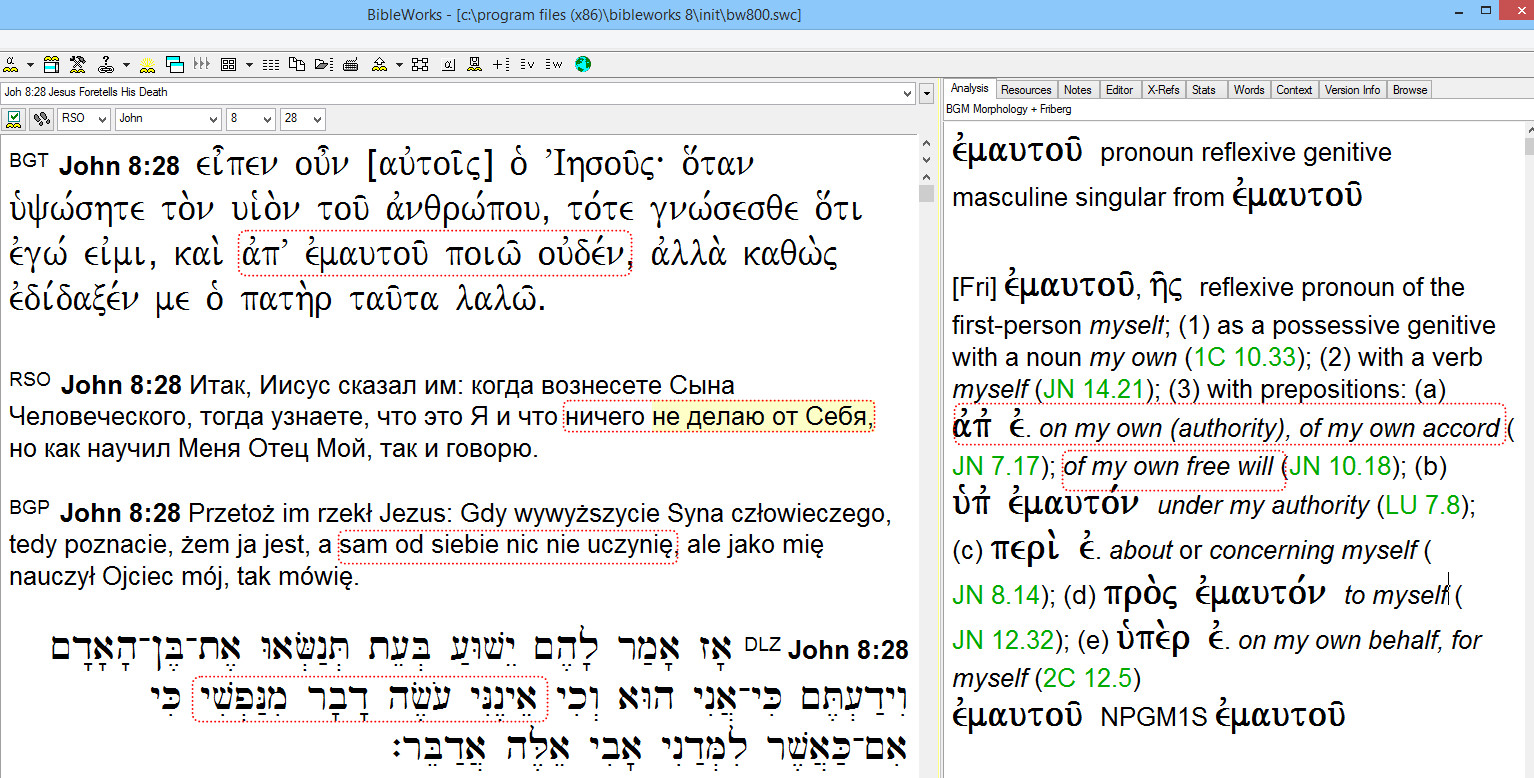Follow the JN 7.17 reference link
This screenshot has height=778, width=1534.
[x=997, y=466]
